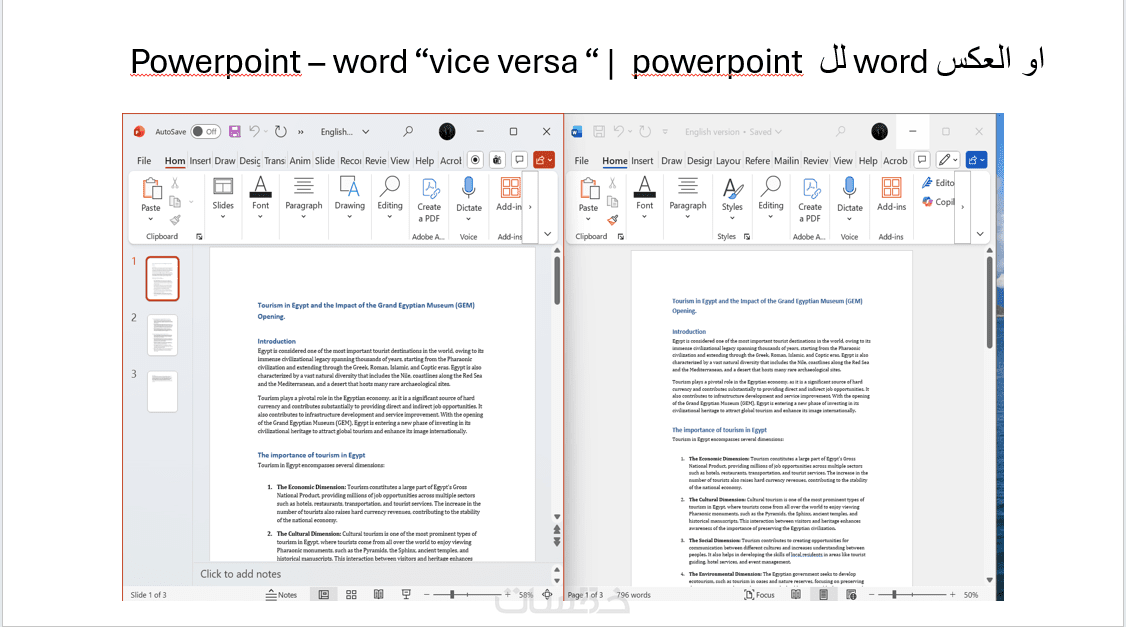This screenshot has height=627, width=1126.
Task: Select slide 3 thumbnail
Action: 162,391
